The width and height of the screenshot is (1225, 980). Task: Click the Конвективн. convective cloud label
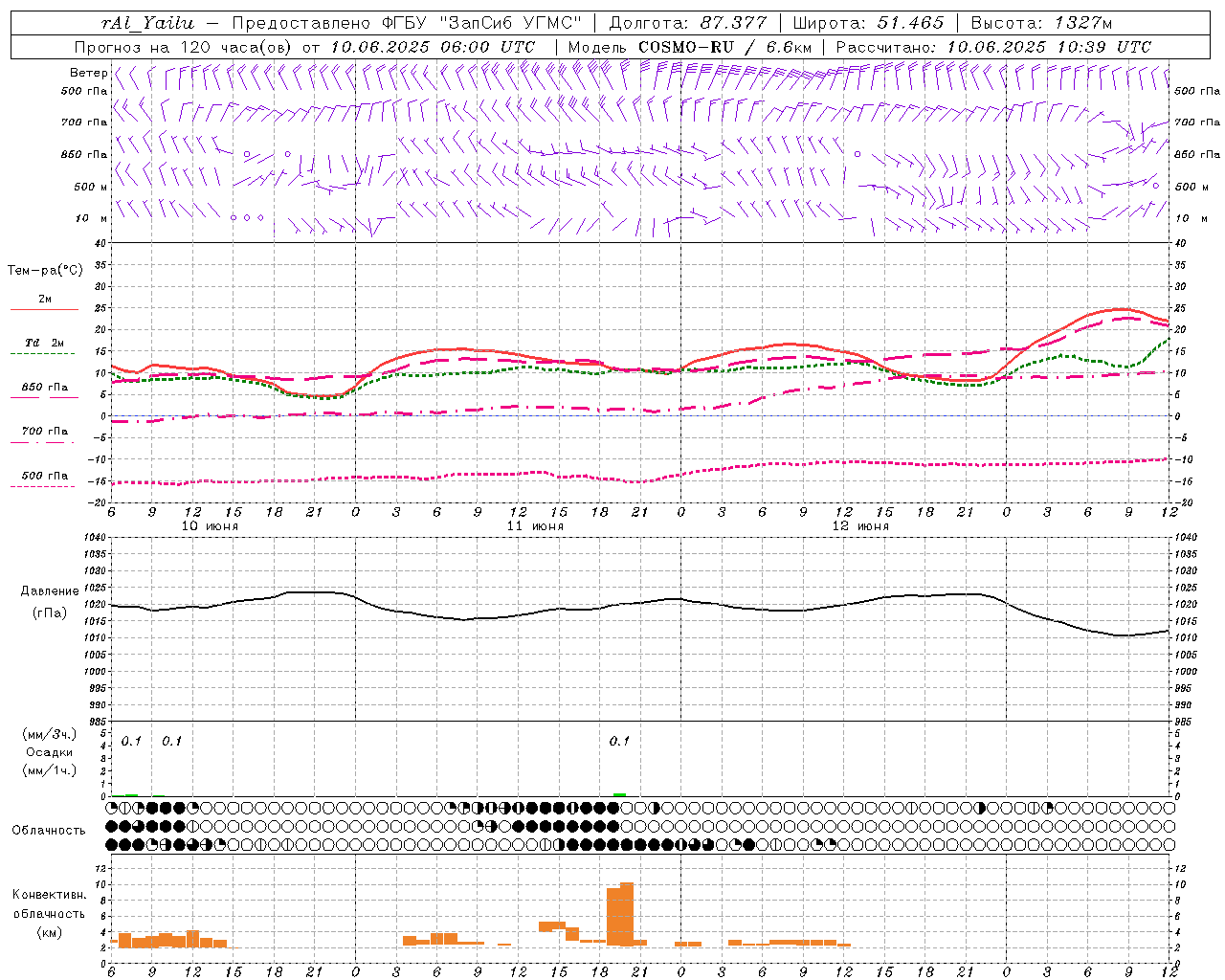49,895
